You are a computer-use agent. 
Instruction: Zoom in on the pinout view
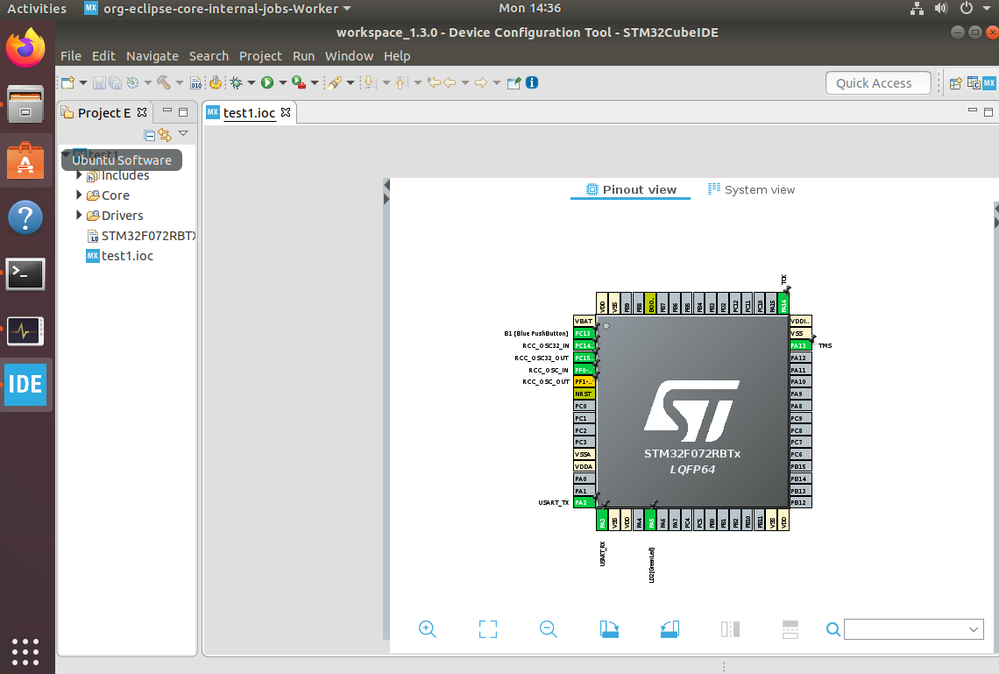pos(428,629)
